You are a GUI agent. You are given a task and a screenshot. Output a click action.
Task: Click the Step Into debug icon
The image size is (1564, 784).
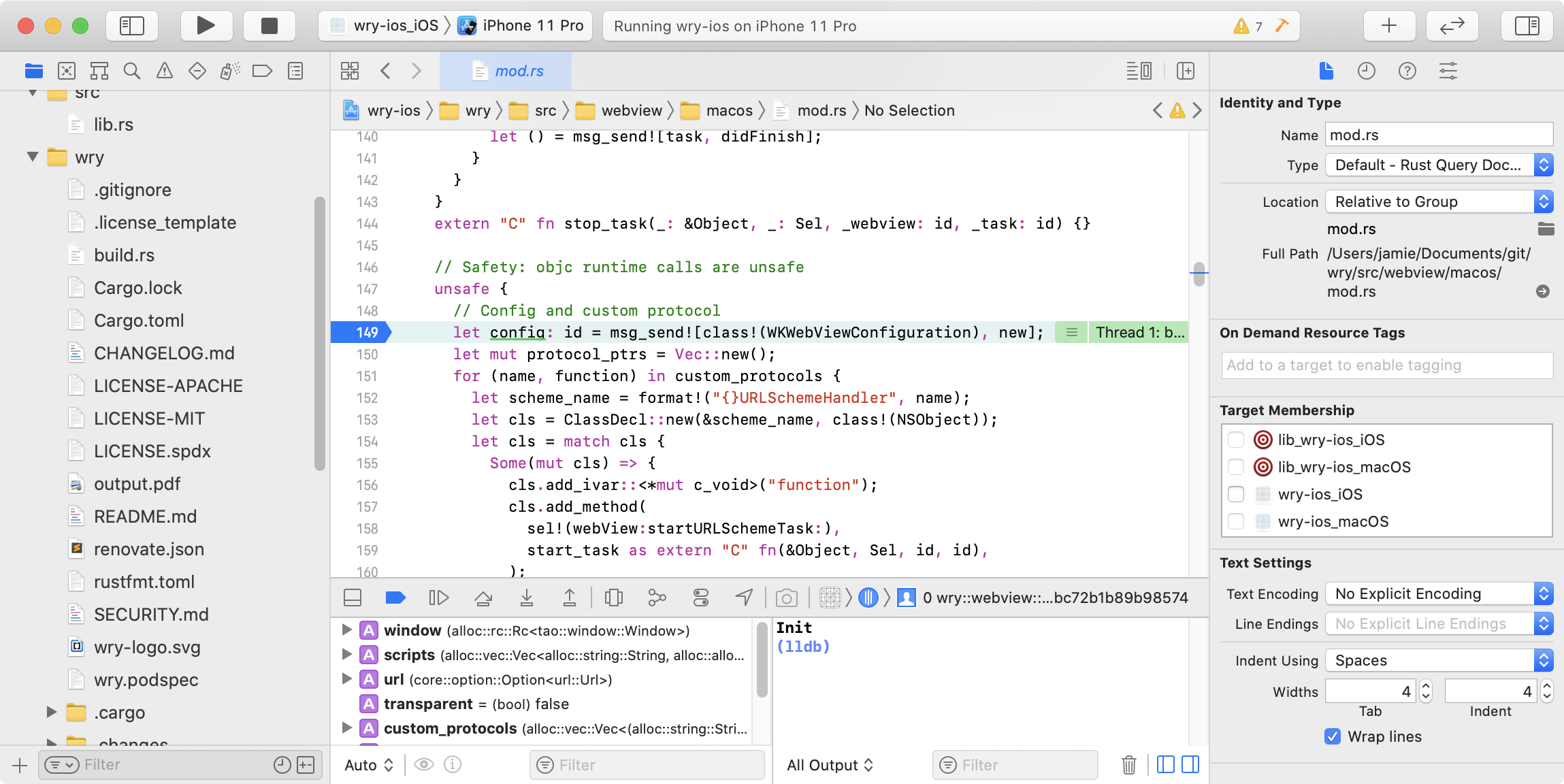526,598
